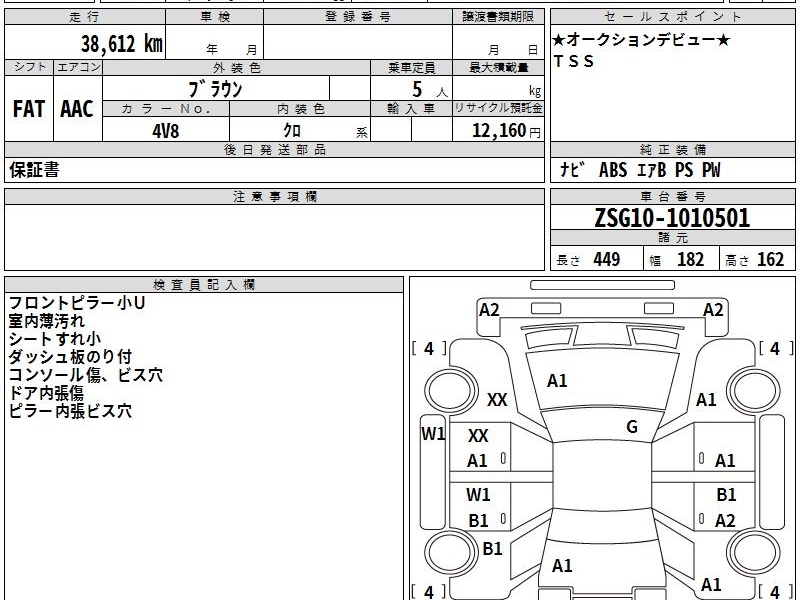800x600 pixels.
Task: Click the A1 mark on the hood
Action: [x=557, y=380]
